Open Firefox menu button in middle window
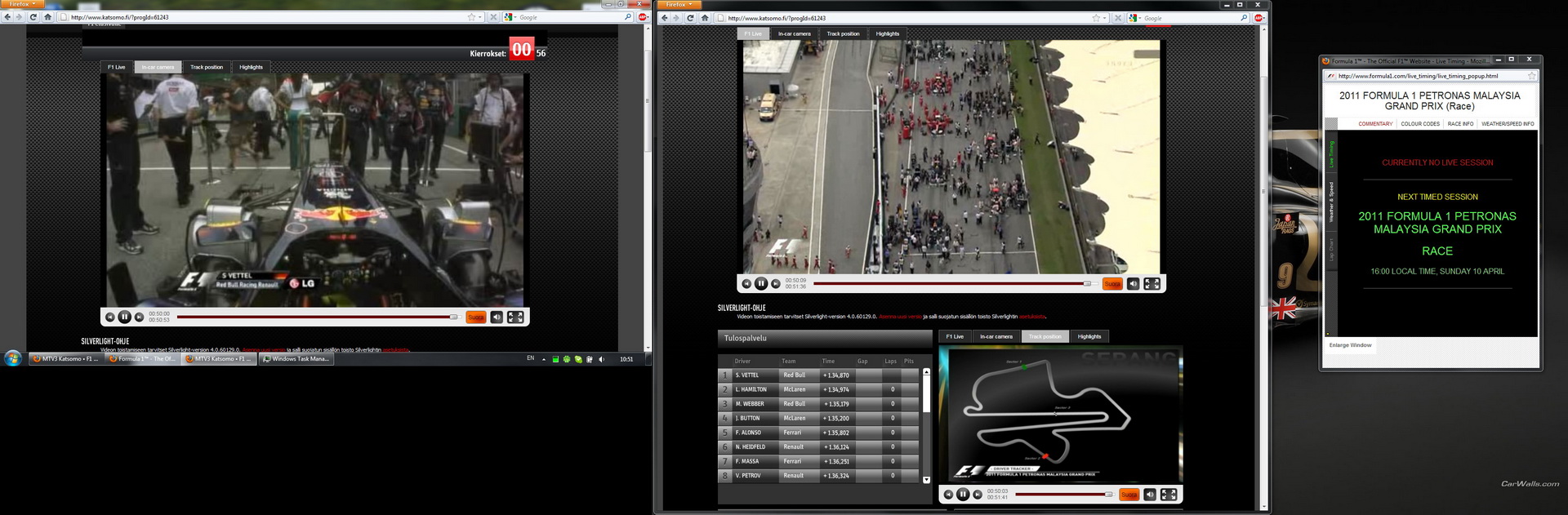The height and width of the screenshot is (515, 1568). tap(678, 4)
